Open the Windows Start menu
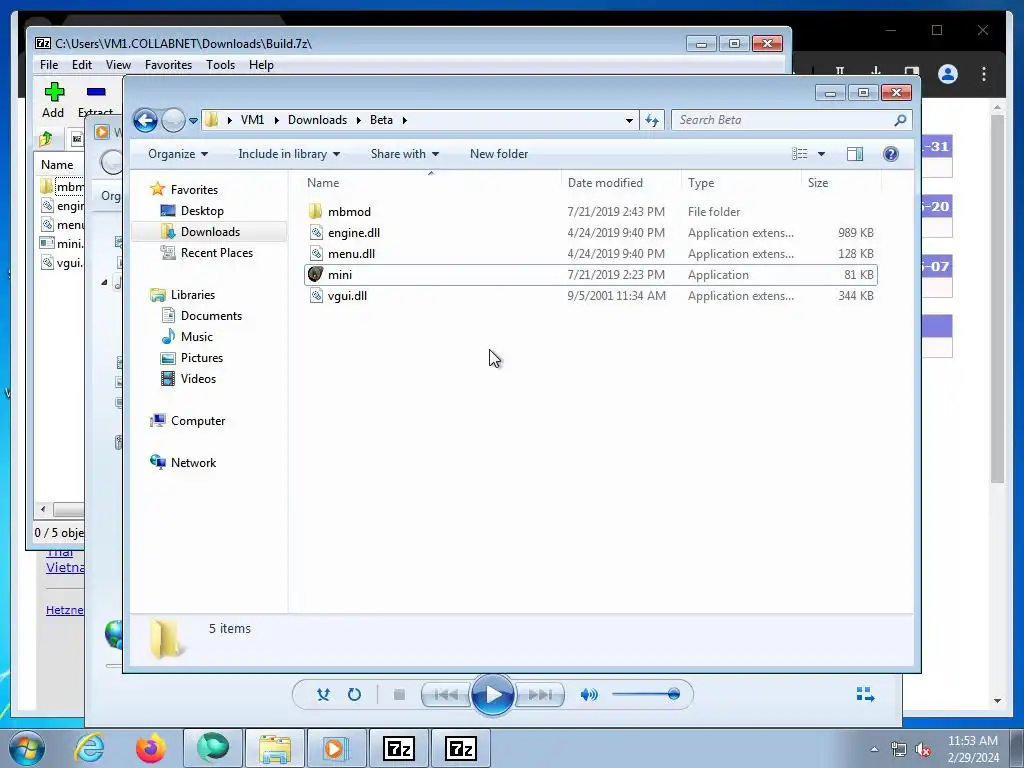Viewport: 1024px width, 768px height. click(26, 749)
